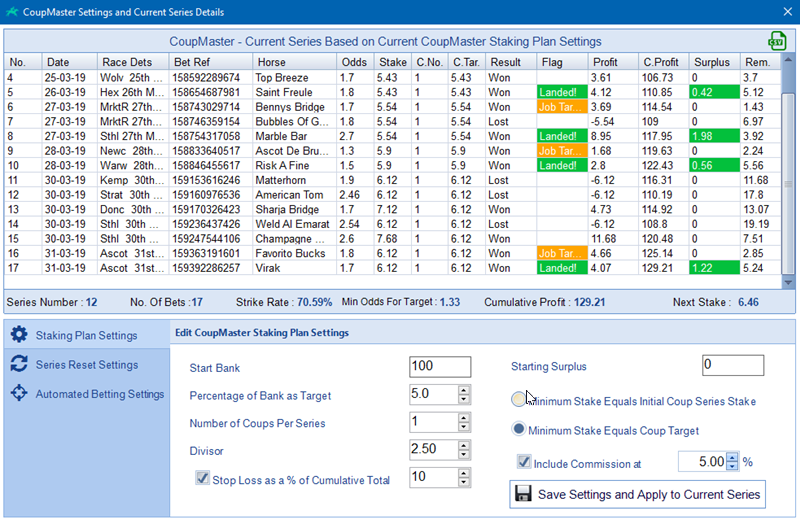Image resolution: width=800 pixels, height=519 pixels.
Task: Decrease the Divisor value
Action: pos(464,454)
